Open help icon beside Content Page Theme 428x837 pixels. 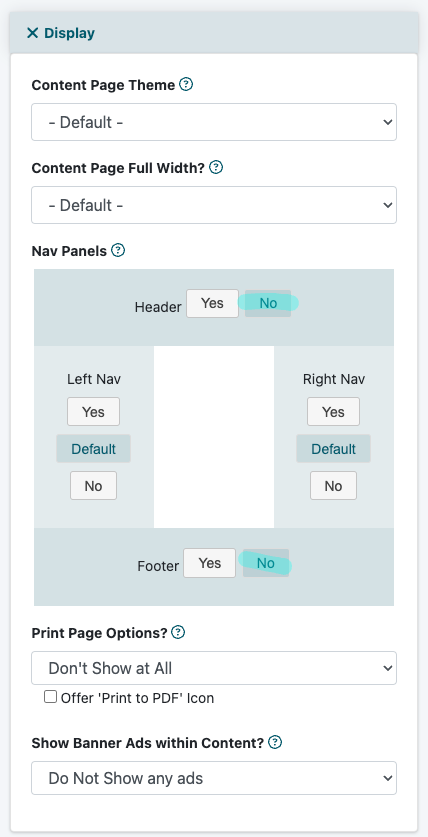point(186,84)
